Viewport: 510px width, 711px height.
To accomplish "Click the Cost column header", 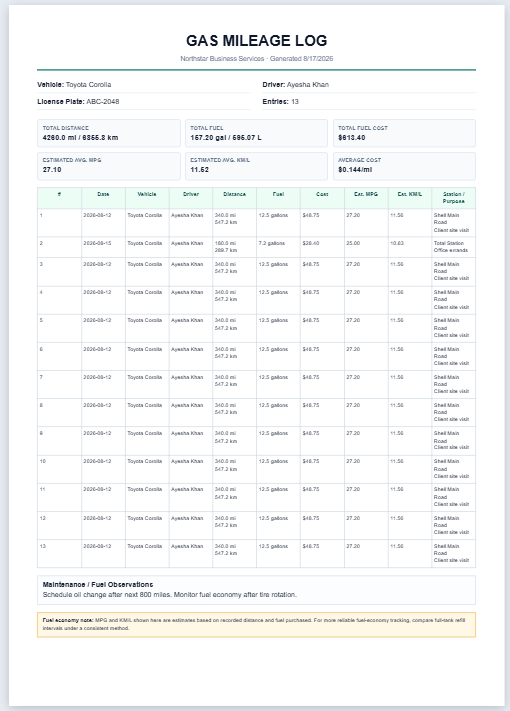I will coord(322,194).
